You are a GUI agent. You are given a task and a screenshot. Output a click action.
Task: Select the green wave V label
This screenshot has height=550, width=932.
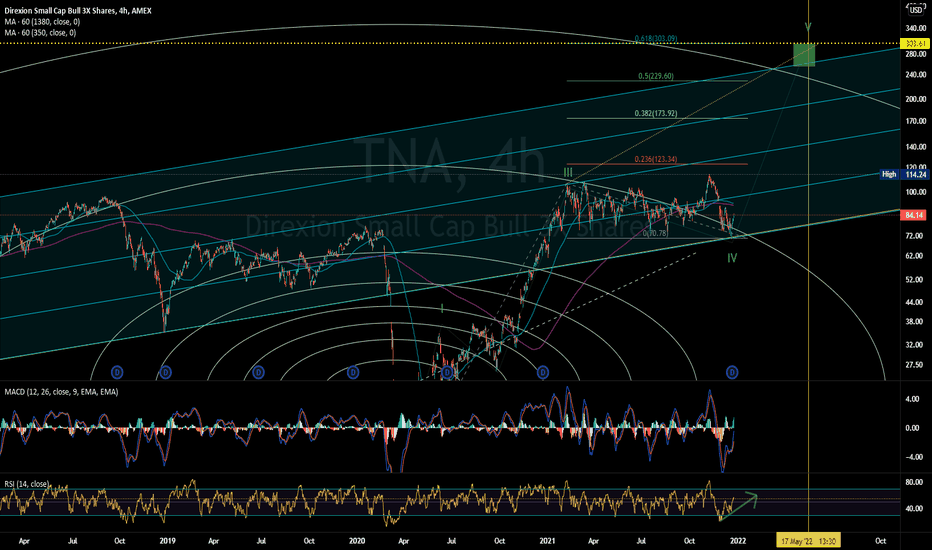point(808,27)
